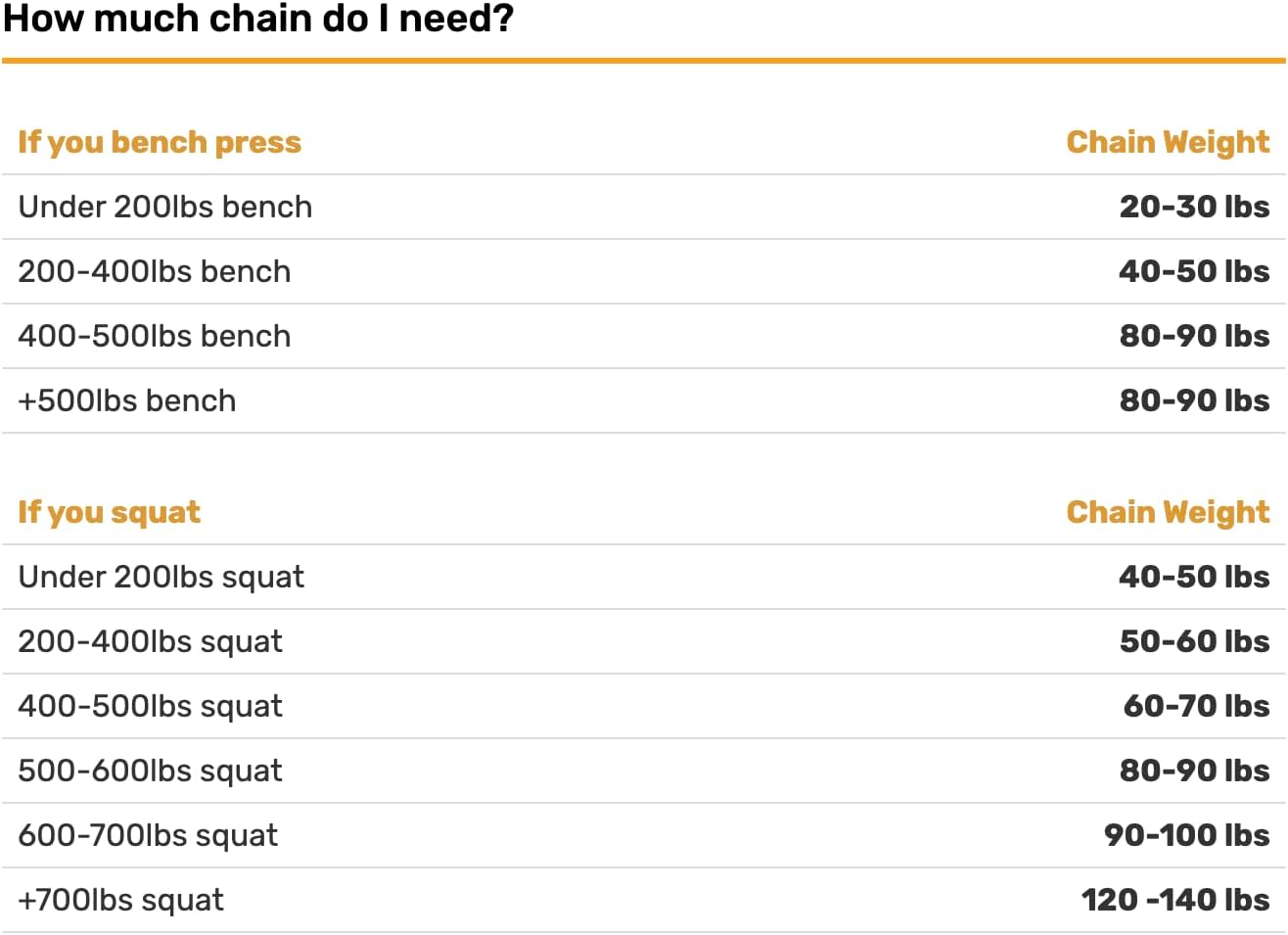Click the "90-100 lbs" chain weight value
1288x935 pixels.
click(1186, 835)
